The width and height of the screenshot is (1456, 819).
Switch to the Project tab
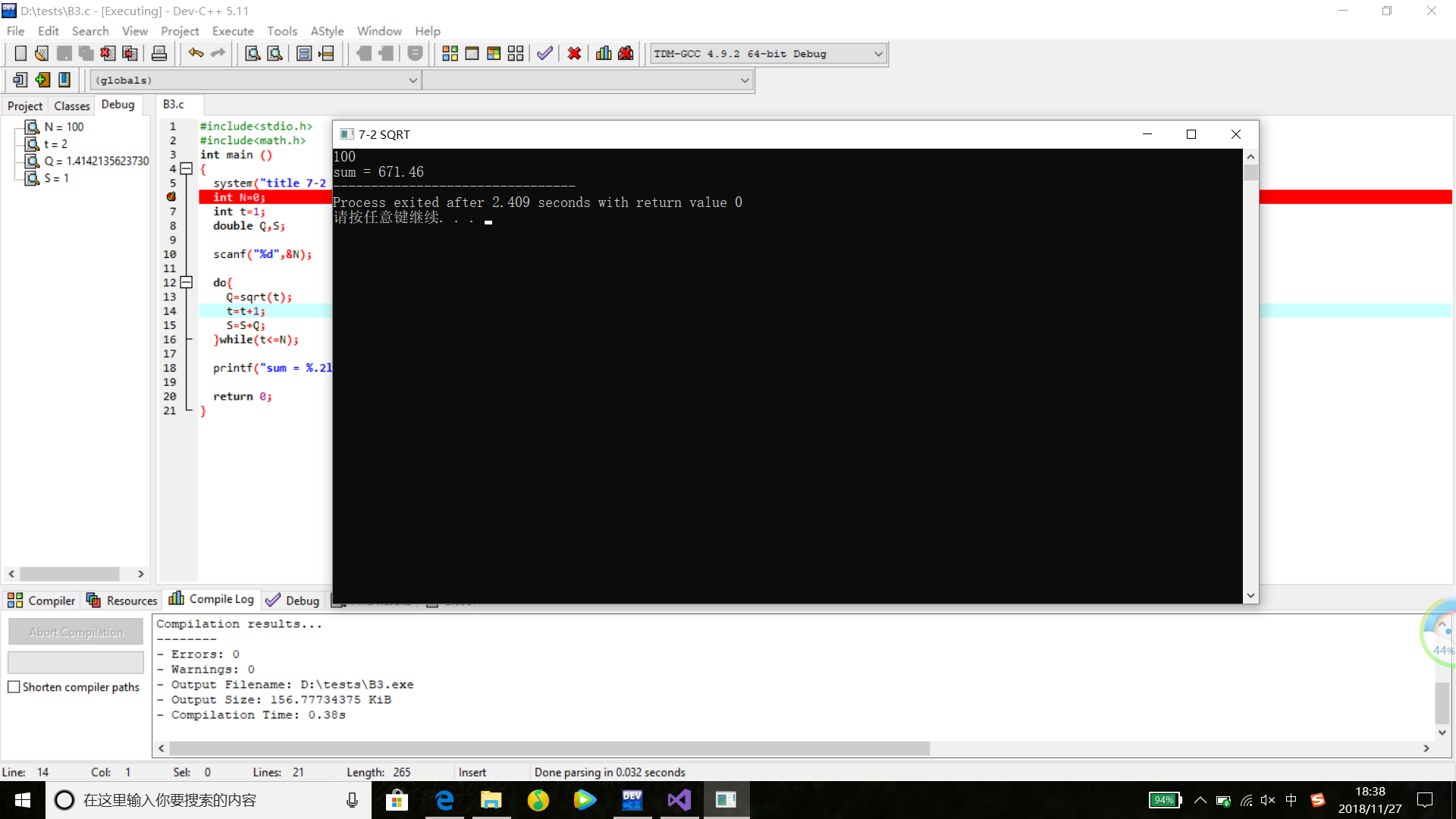pos(25,106)
